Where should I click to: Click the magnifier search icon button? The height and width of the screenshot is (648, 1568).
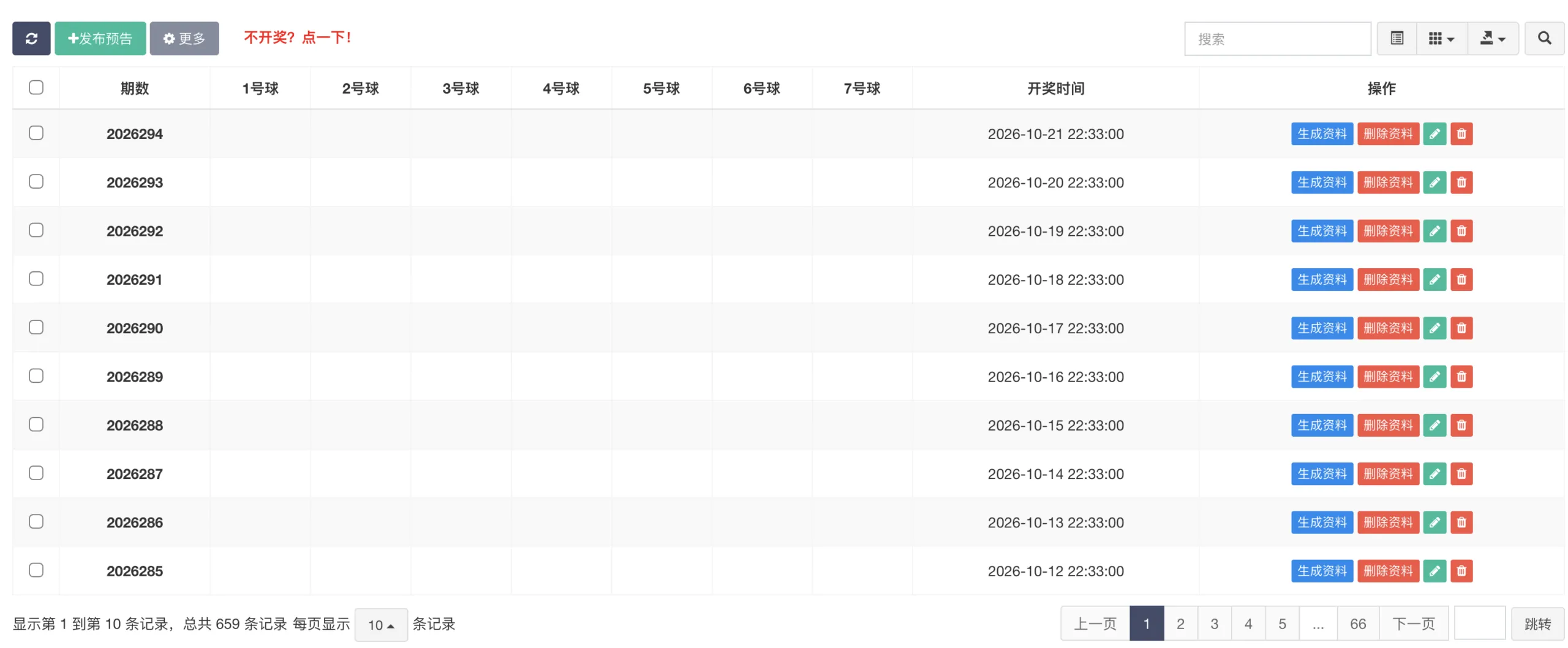[x=1543, y=39]
